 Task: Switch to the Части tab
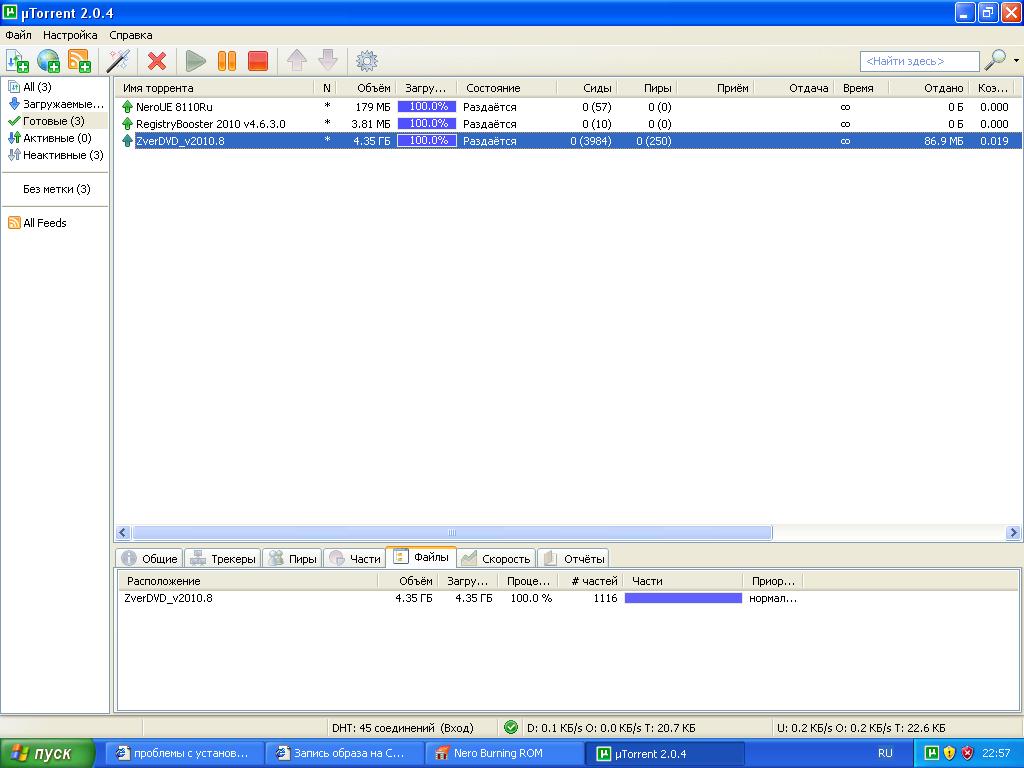(355, 558)
